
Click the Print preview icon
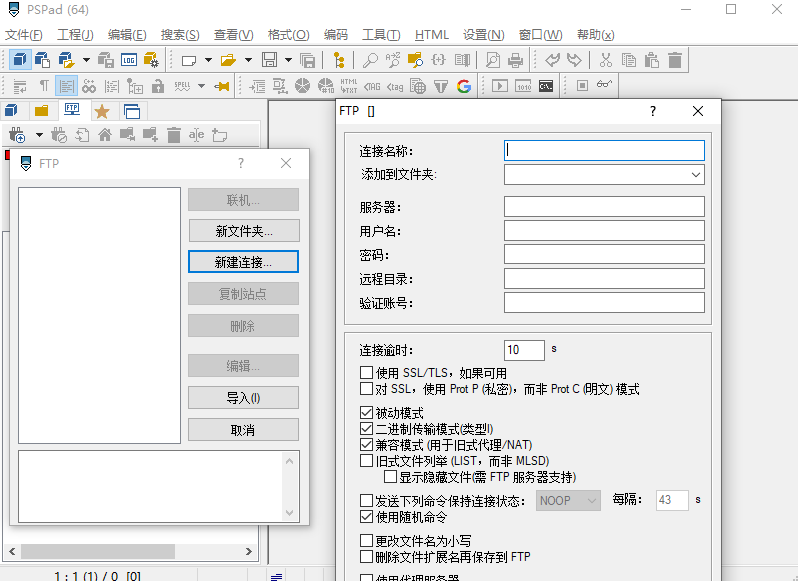pos(492,60)
